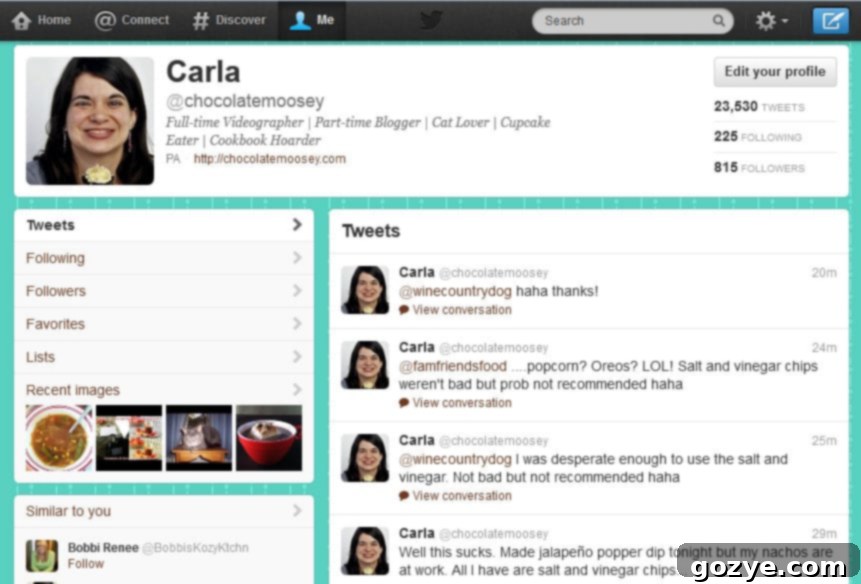Image resolution: width=861 pixels, height=584 pixels.
Task: Click the 25m tweet timestamp
Action: pyautogui.click(x=824, y=441)
